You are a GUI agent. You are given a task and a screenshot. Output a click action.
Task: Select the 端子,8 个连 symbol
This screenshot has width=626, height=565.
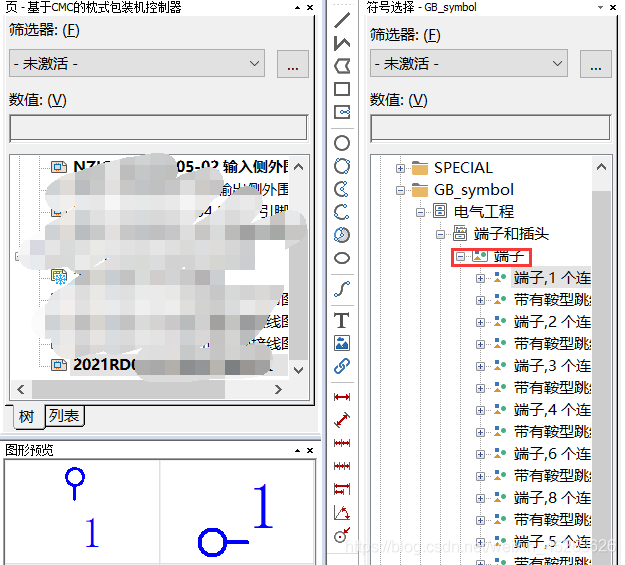(x=552, y=498)
